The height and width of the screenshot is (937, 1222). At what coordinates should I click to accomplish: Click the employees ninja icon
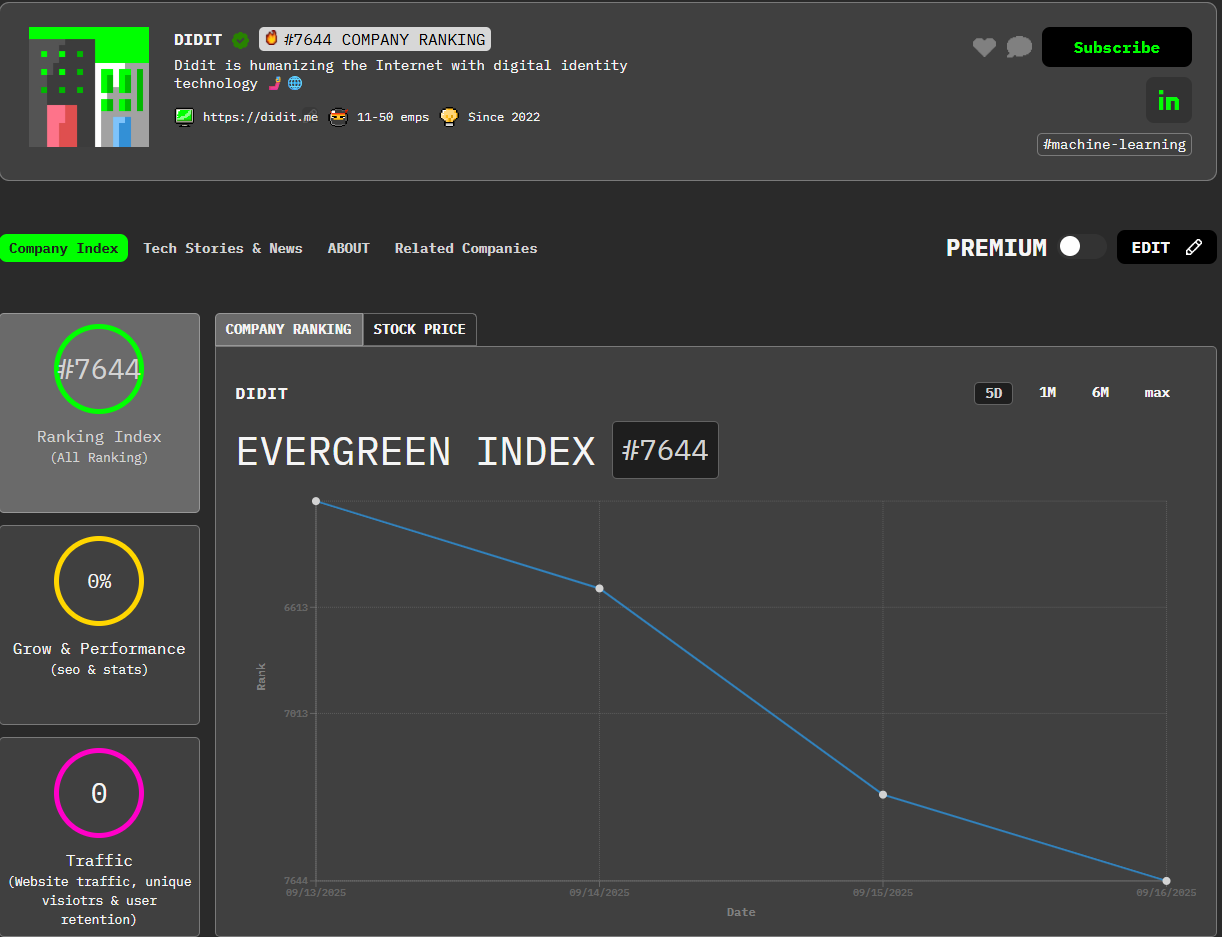pos(339,117)
